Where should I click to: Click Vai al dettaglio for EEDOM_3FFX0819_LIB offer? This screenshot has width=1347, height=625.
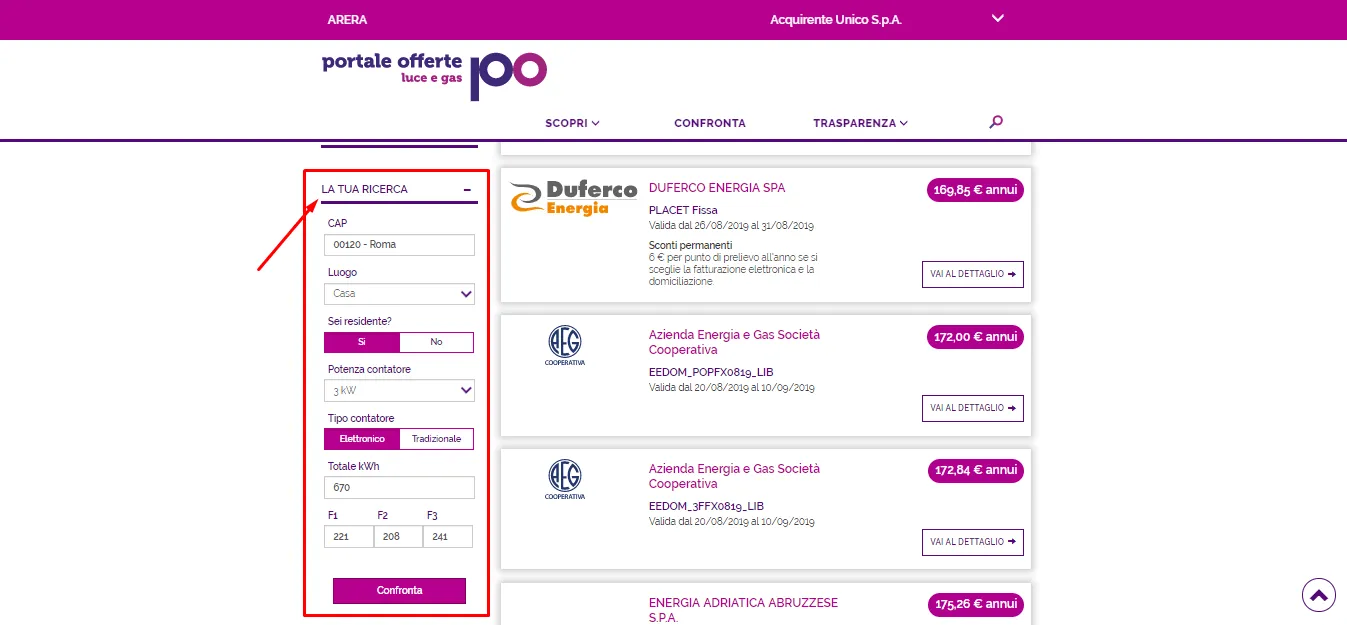coord(973,542)
